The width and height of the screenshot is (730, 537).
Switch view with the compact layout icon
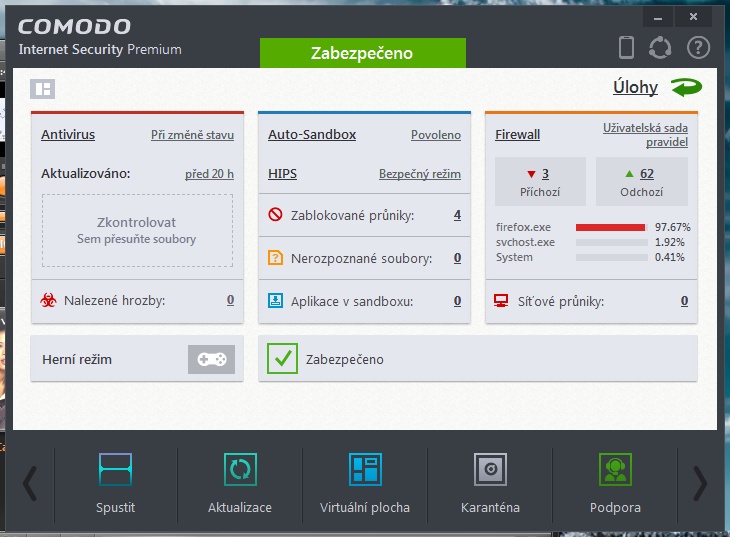pyautogui.click(x=42, y=88)
